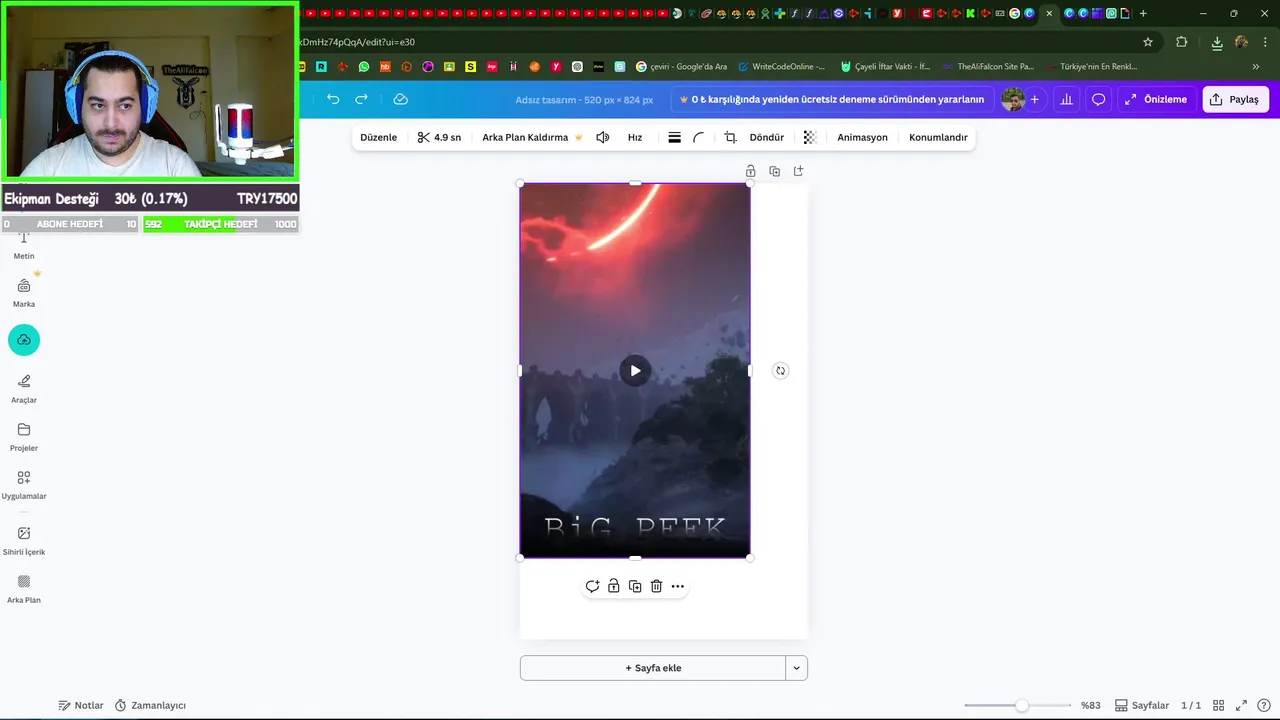Duplicate the element via the floating toolbar

(x=635, y=586)
